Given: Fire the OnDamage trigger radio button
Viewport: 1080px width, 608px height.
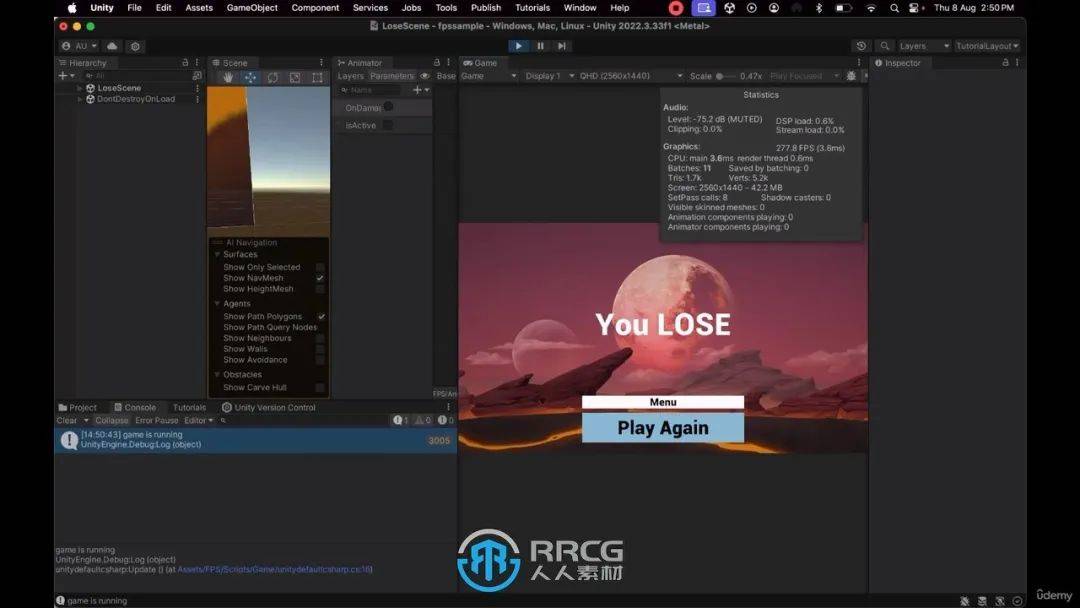Looking at the screenshot, I should (388, 107).
